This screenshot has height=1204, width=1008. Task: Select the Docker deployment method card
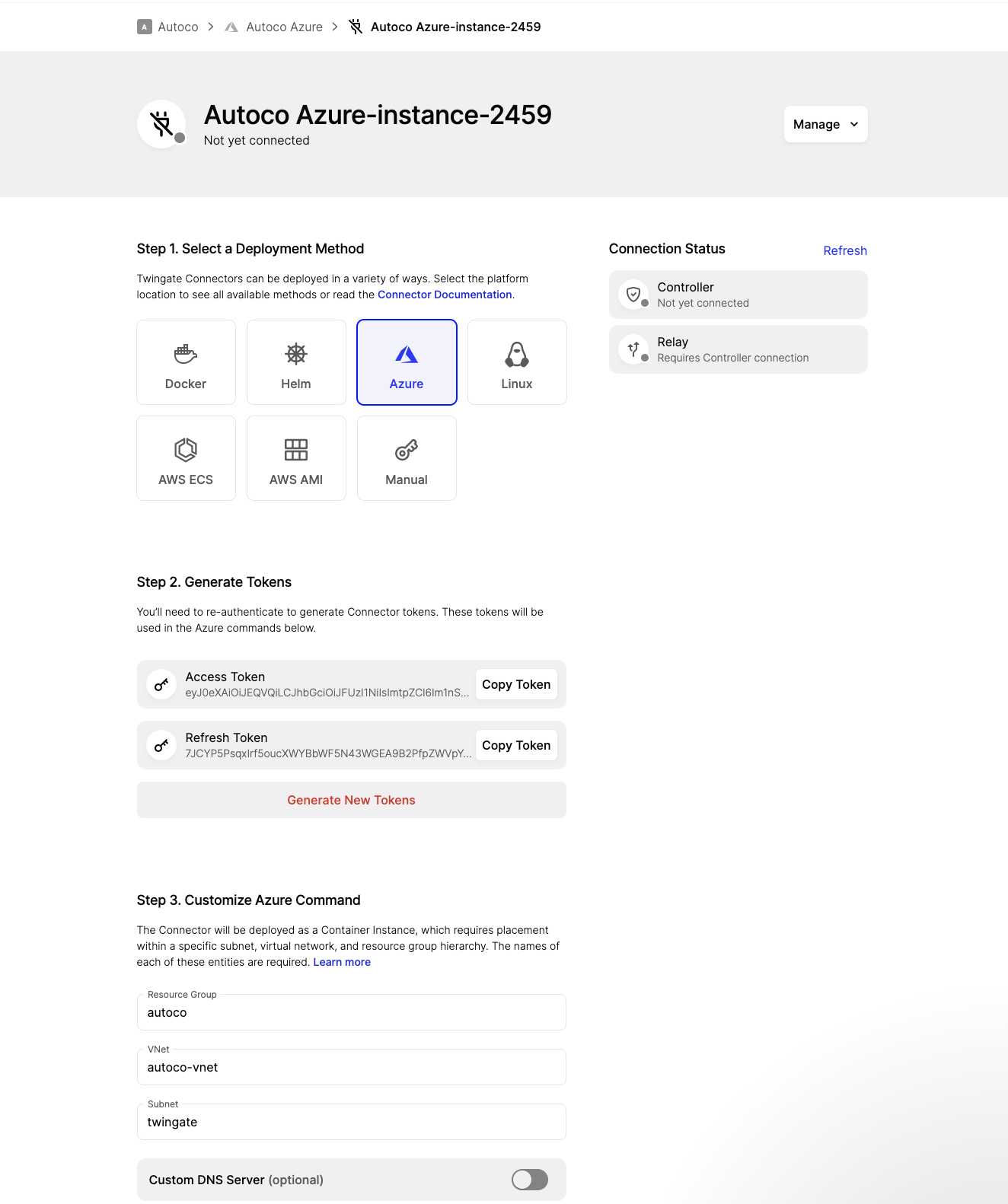(186, 362)
